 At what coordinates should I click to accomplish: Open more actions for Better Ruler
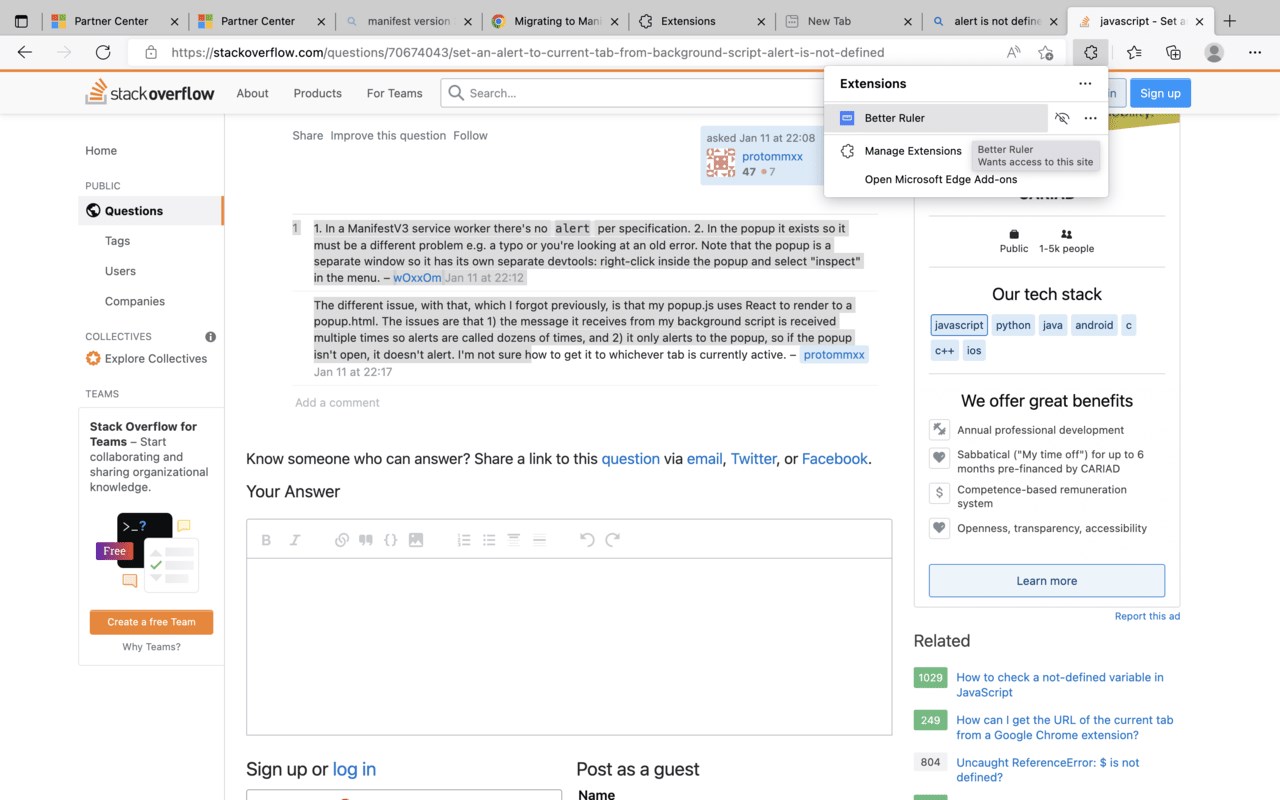[1091, 118]
